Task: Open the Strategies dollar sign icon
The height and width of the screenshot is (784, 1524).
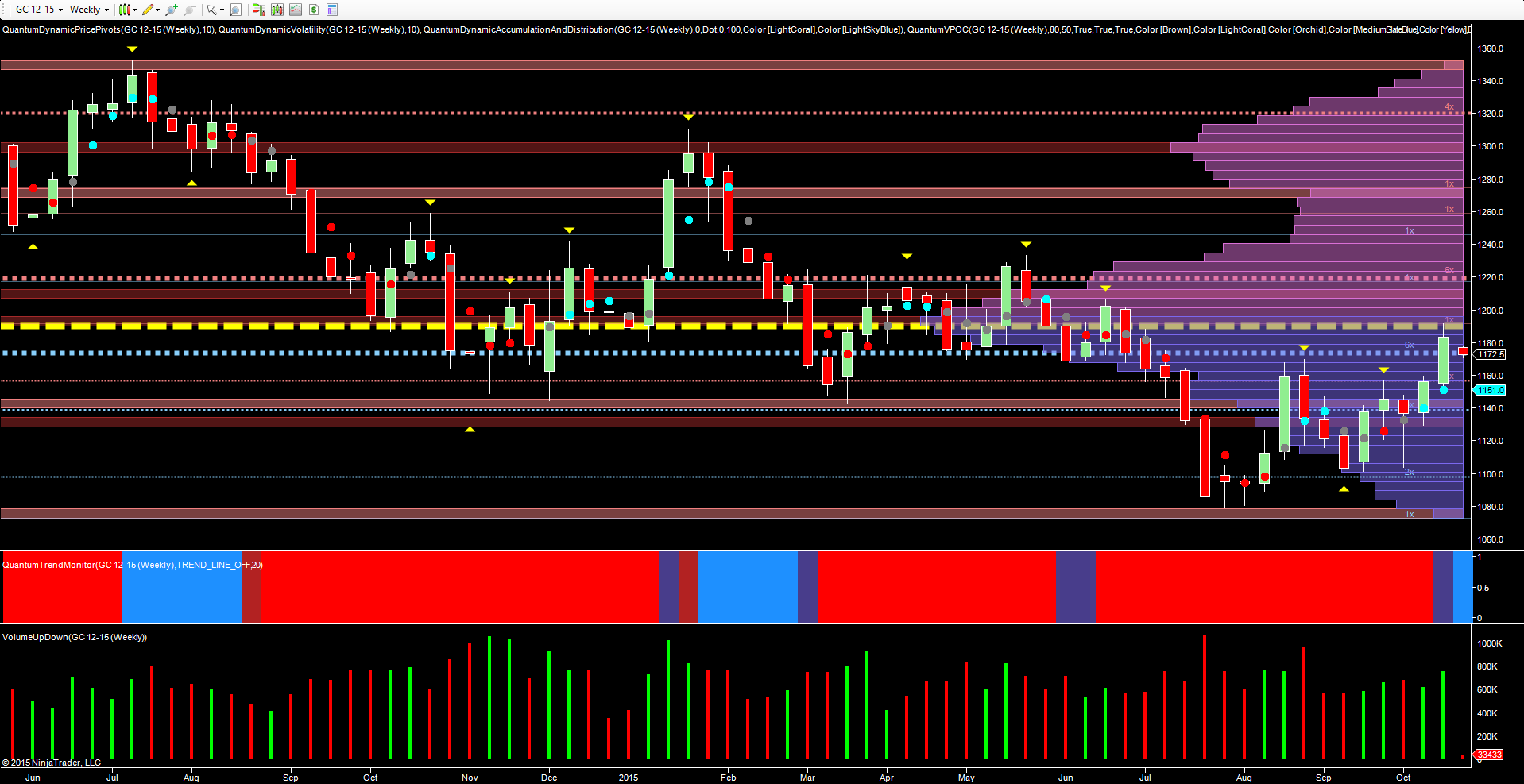Action: tap(314, 10)
